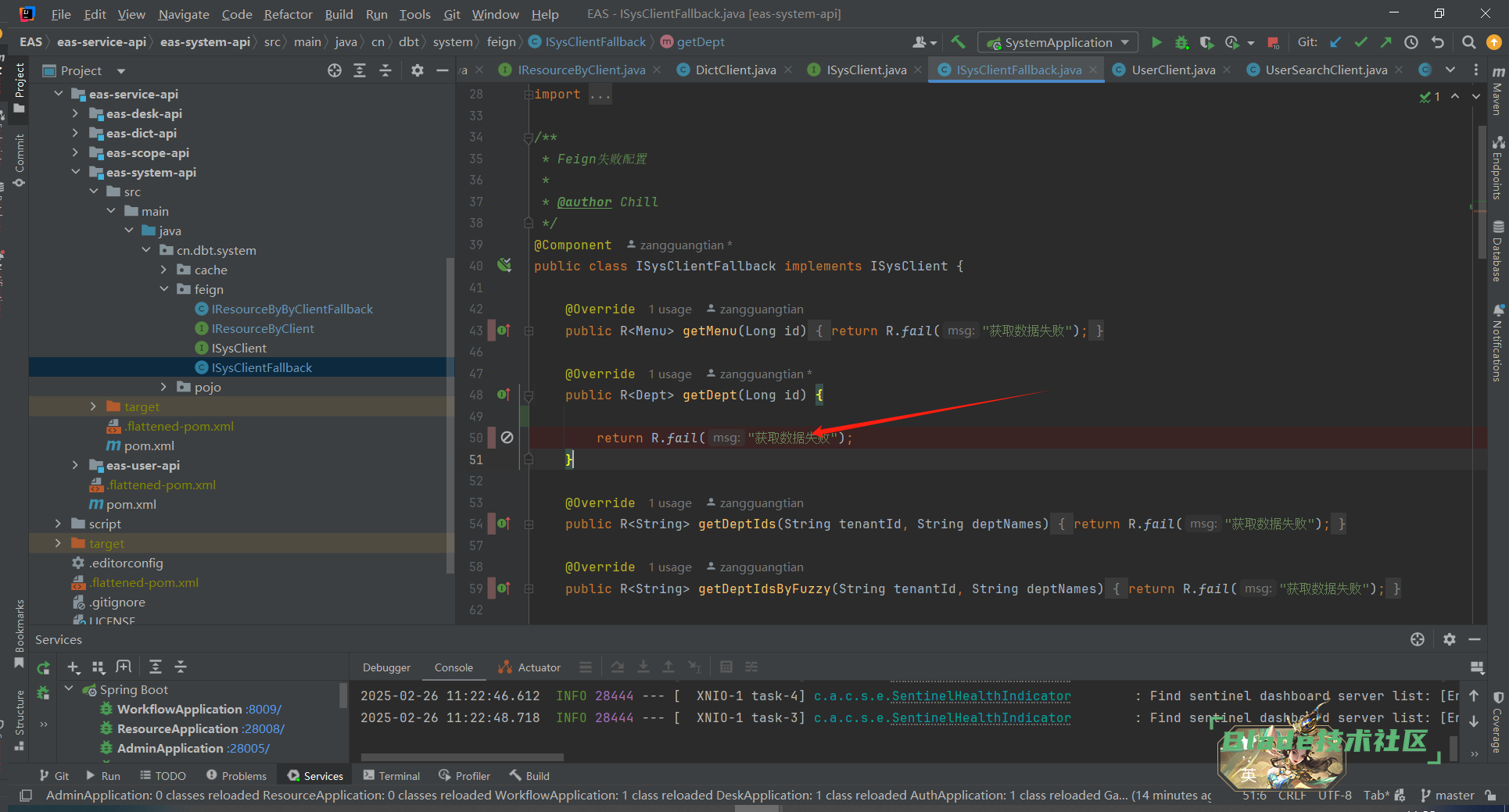Screen dimensions: 1509x812
Task: Open the Database tool window
Action: [1497, 252]
